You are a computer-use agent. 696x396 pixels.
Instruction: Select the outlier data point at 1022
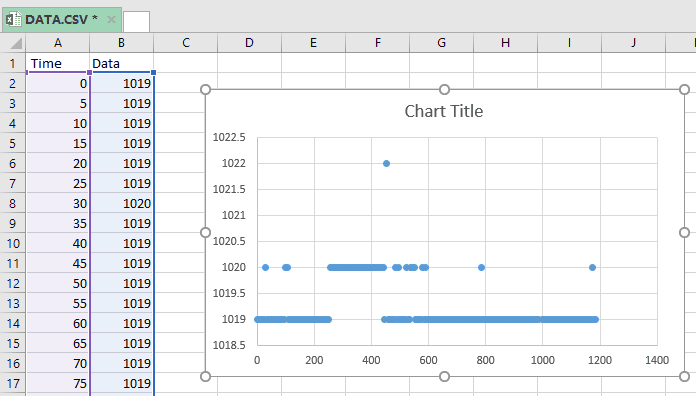point(386,163)
